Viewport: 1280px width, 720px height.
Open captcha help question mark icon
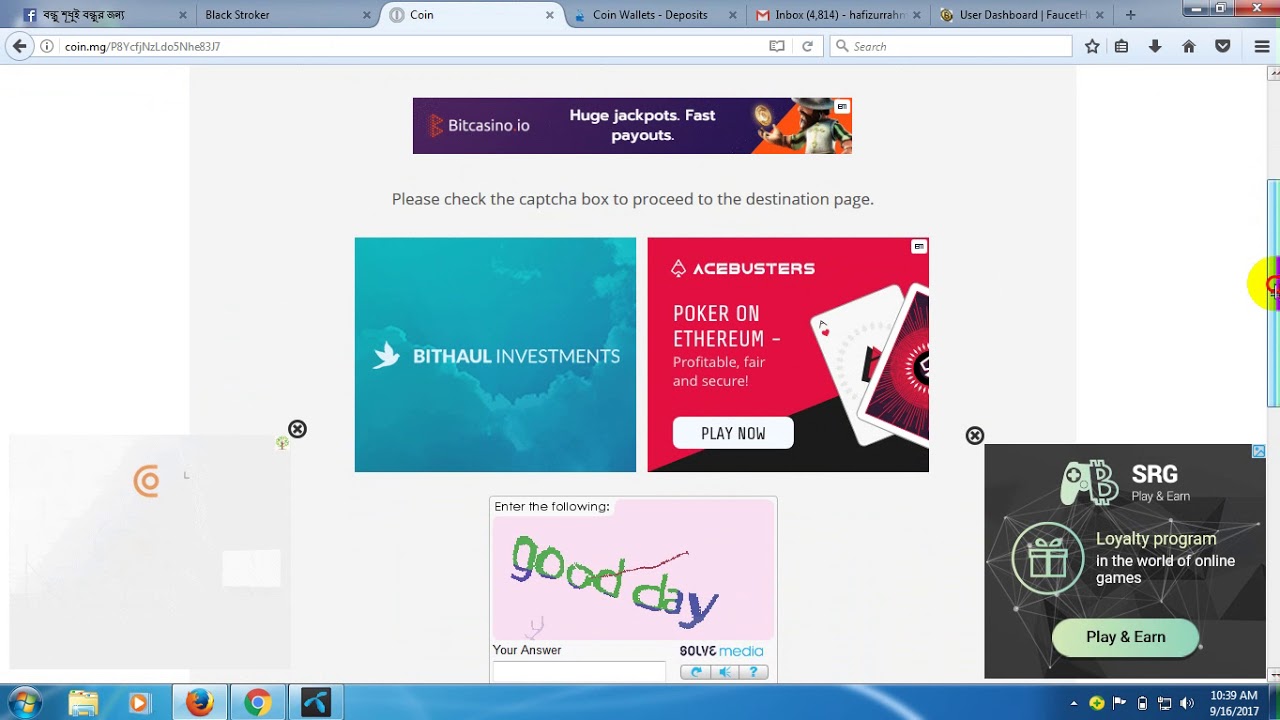click(753, 672)
